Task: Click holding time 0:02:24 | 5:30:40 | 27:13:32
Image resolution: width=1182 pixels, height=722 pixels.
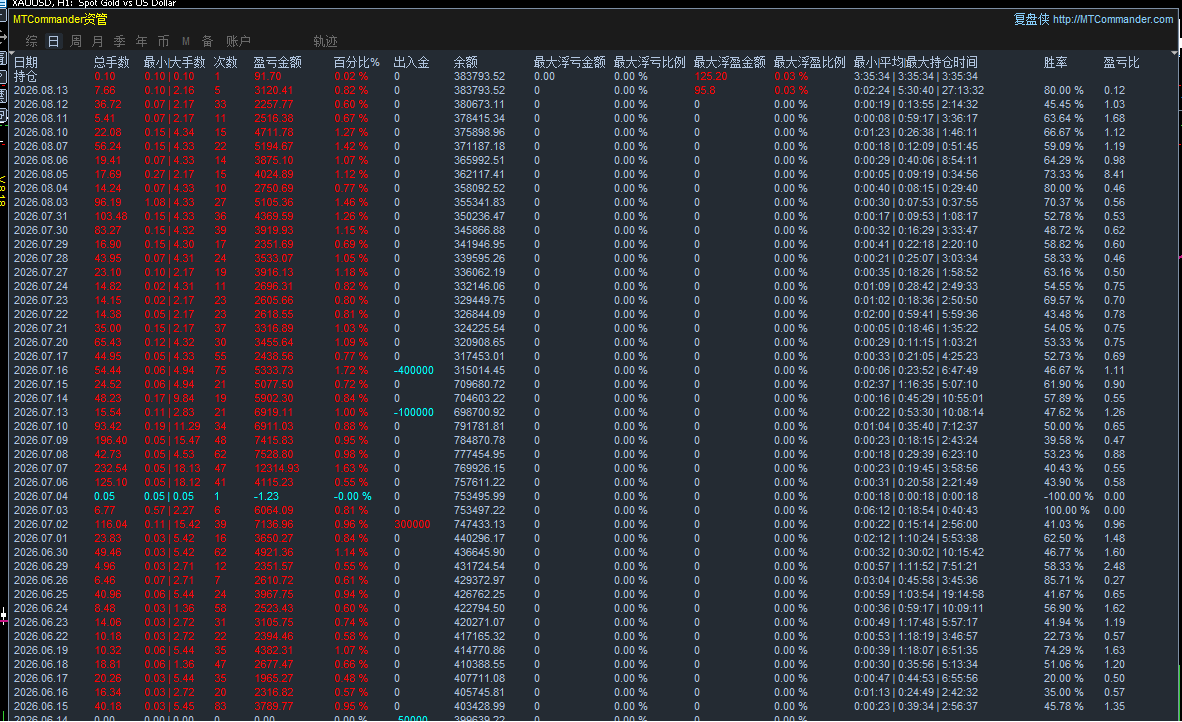Action: [x=919, y=90]
